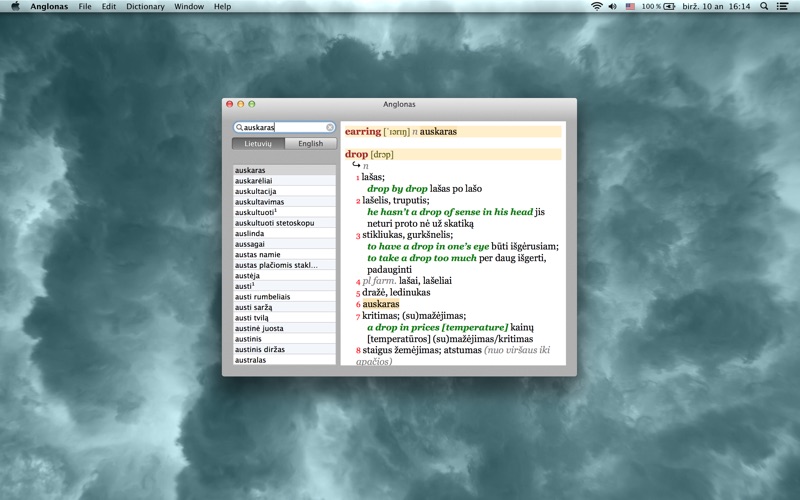800x500 pixels.
Task: Click into the auskaras search field
Action: click(284, 127)
